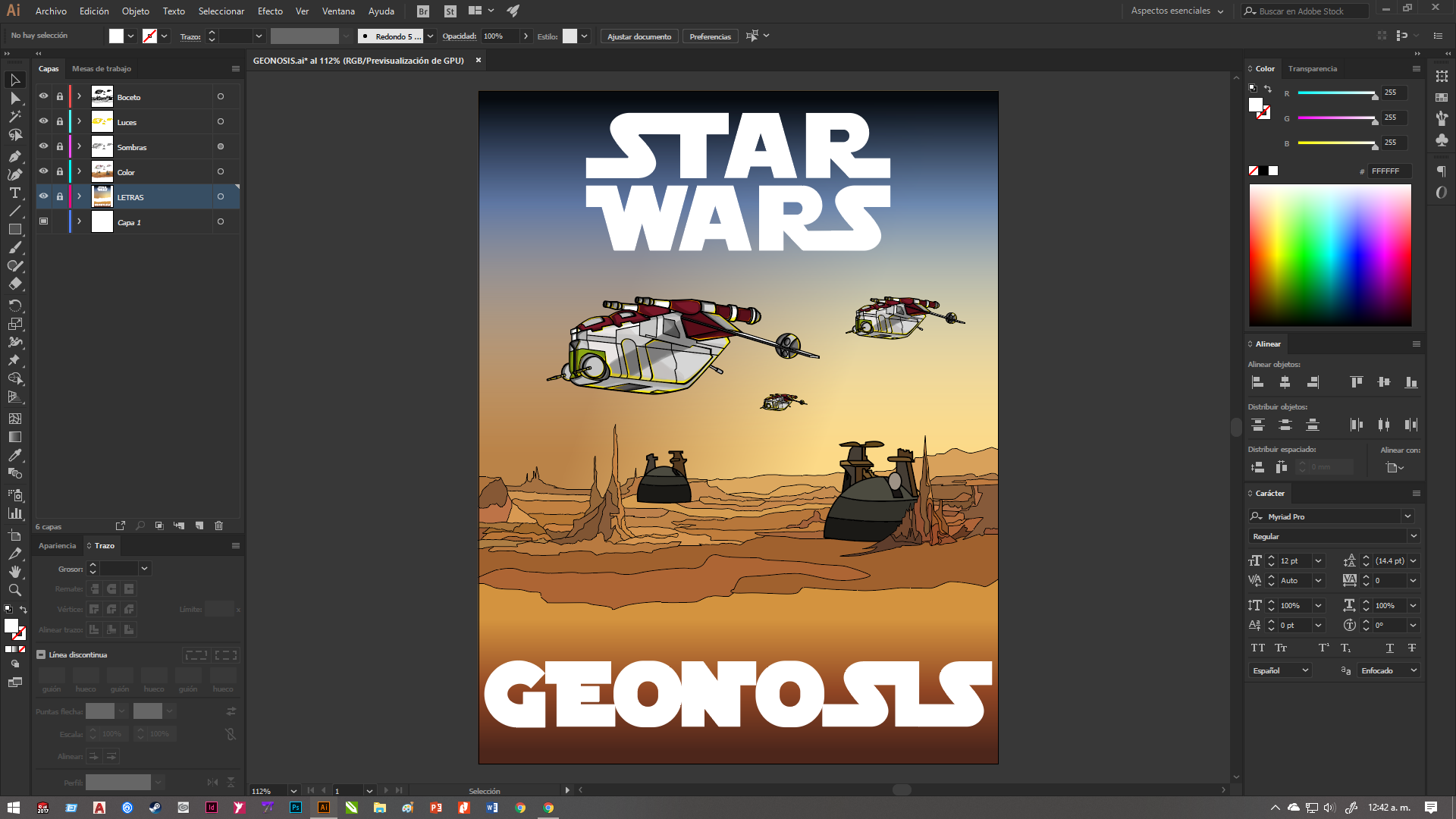Align objects to horizontal left
This screenshot has height=819, width=1456.
(1257, 382)
